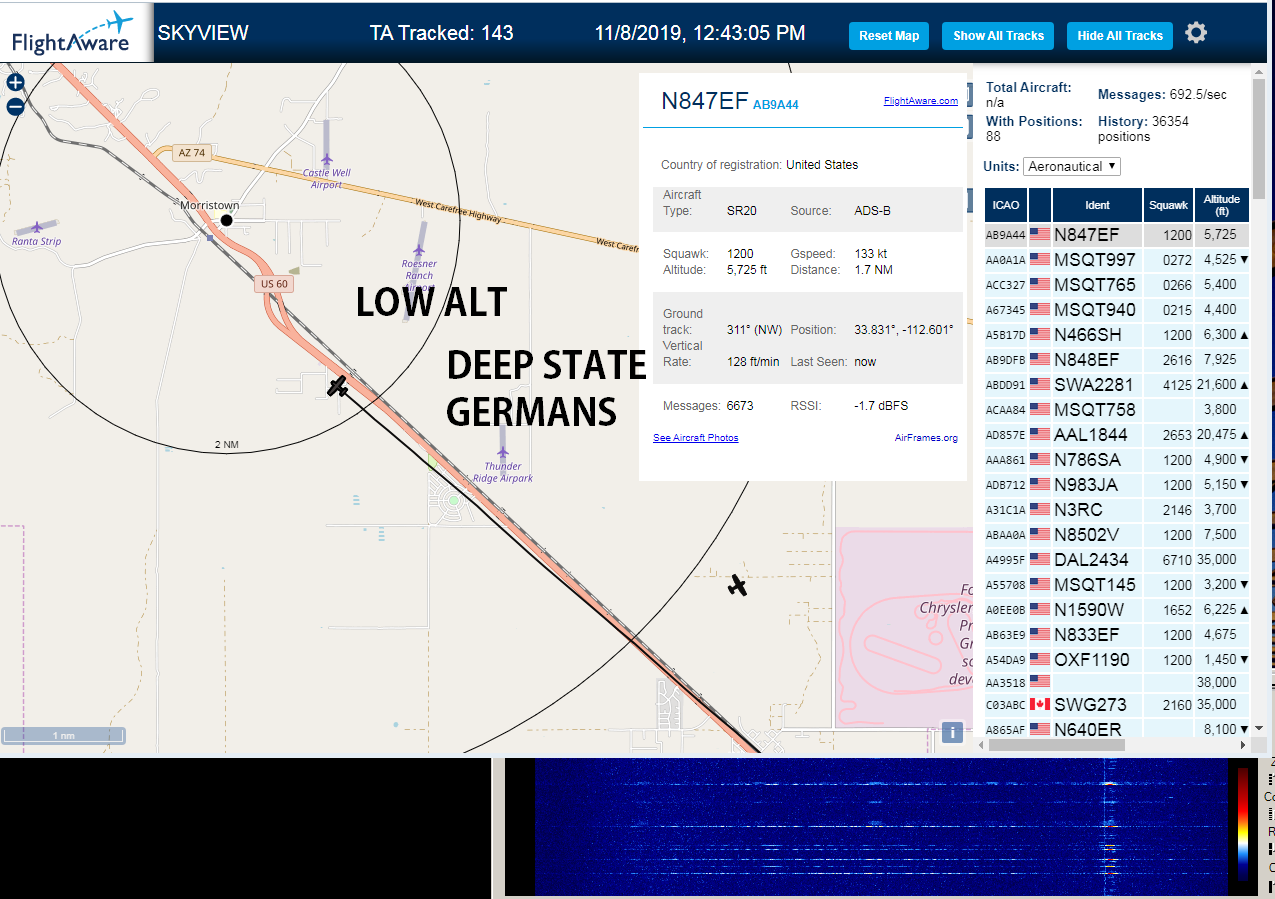Select the AAL1844 aircraft row

click(x=1117, y=435)
